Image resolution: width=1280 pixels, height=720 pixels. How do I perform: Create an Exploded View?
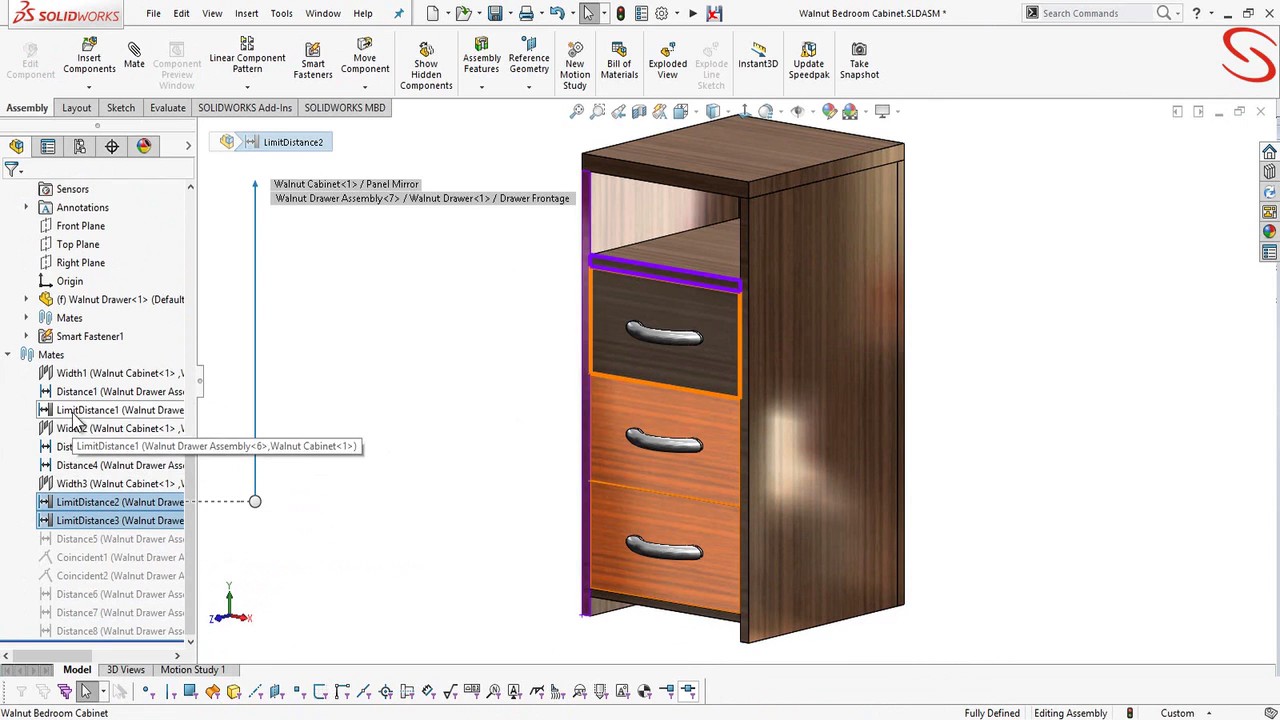[667, 61]
